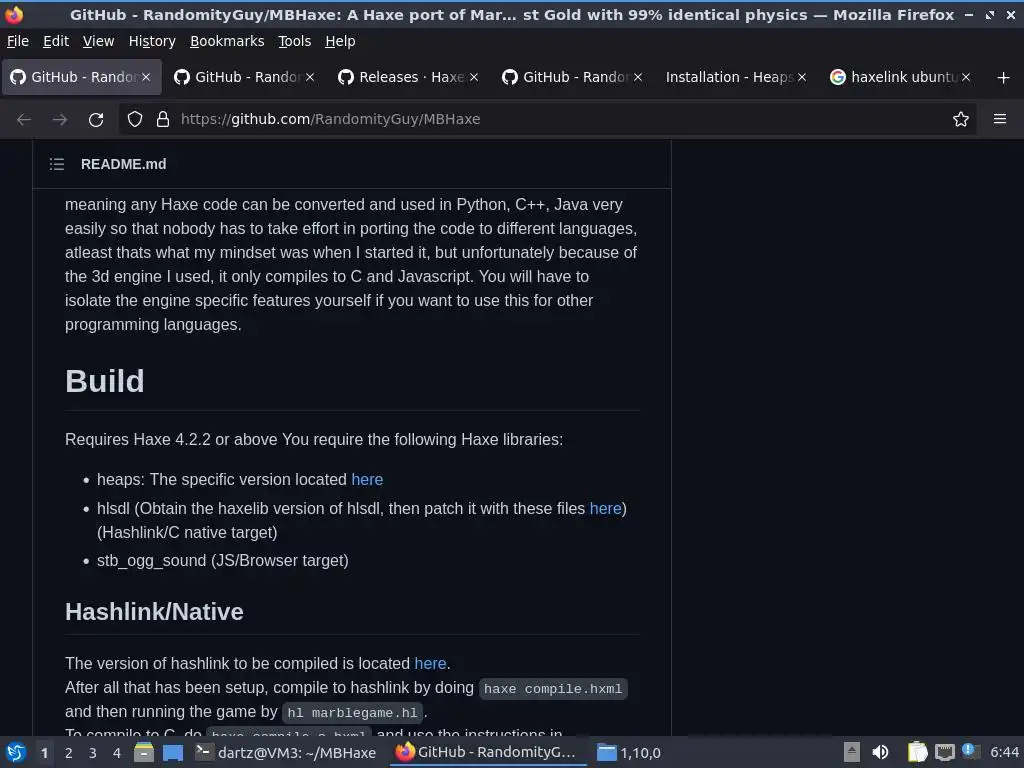
Task: Switch to dartz@VM3 terminal window
Action: tap(287, 752)
